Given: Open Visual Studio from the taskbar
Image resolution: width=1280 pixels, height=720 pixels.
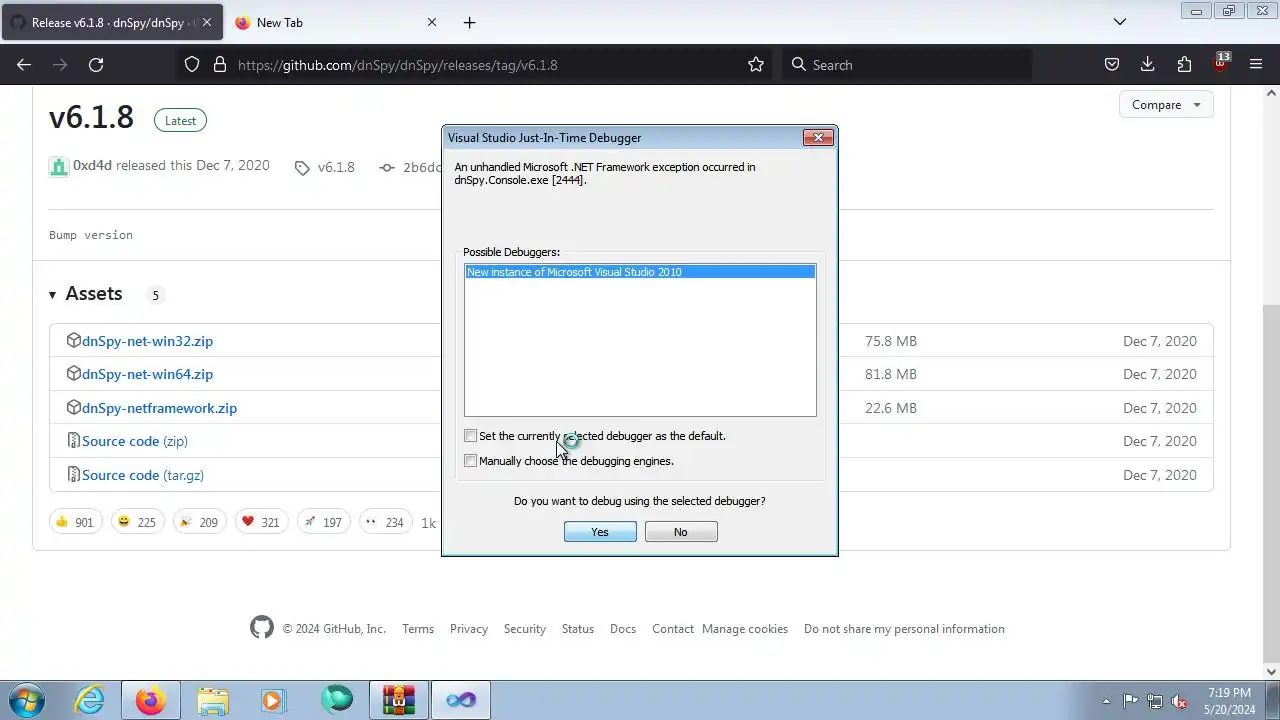Looking at the screenshot, I should click(x=461, y=700).
